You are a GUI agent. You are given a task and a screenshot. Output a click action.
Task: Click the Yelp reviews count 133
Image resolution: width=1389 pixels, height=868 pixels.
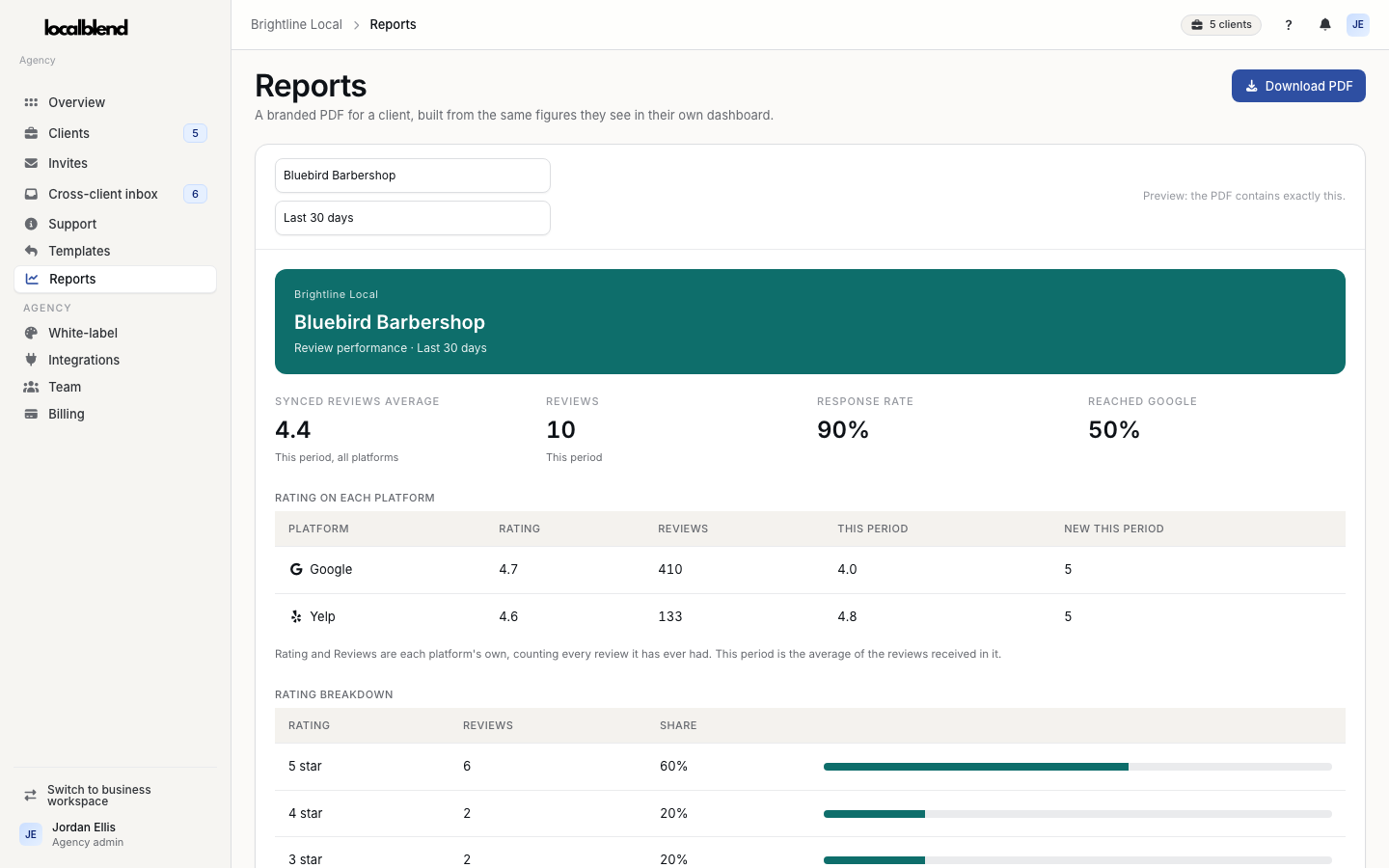pyautogui.click(x=670, y=616)
